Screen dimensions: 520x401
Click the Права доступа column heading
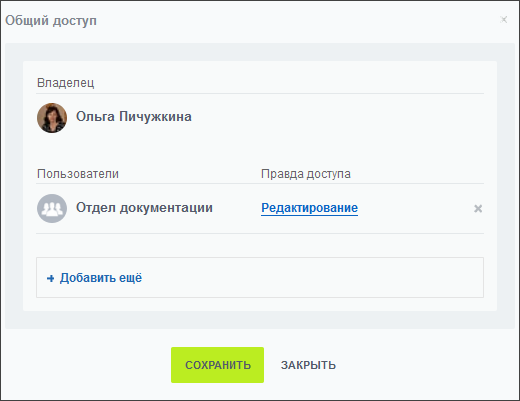pos(306,174)
